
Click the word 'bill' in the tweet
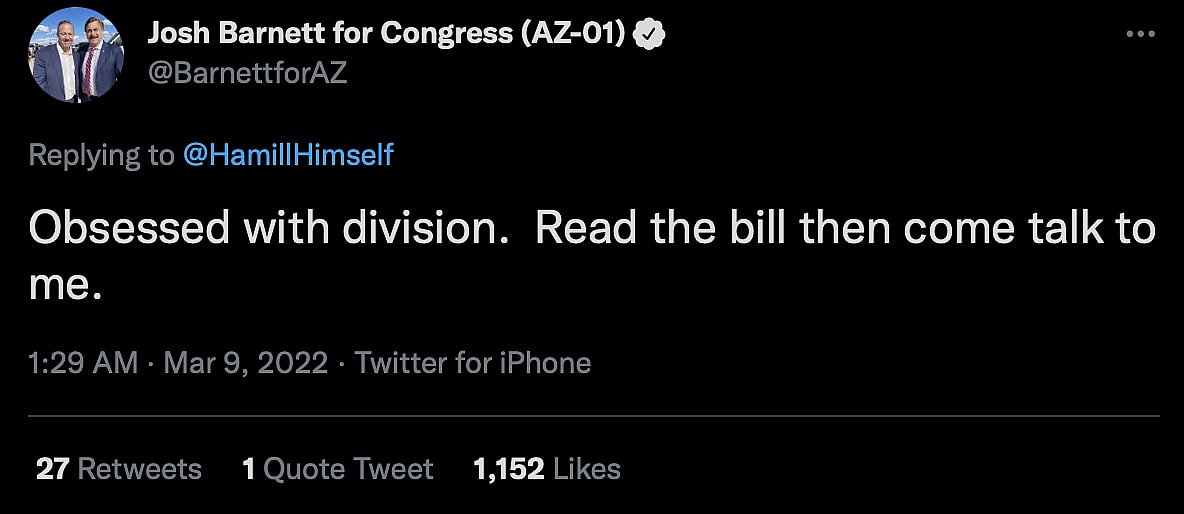pos(755,228)
